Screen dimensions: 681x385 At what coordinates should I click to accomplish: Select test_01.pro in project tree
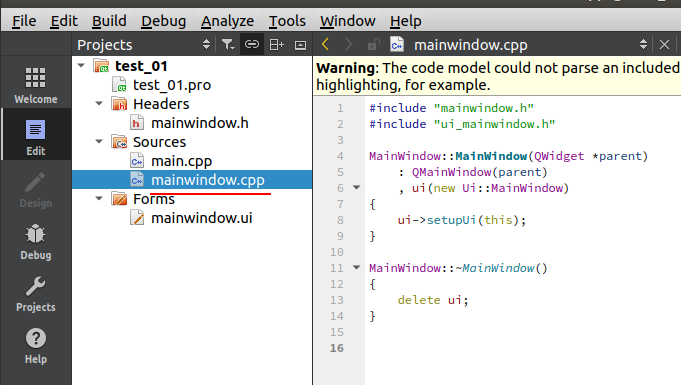pyautogui.click(x=172, y=85)
